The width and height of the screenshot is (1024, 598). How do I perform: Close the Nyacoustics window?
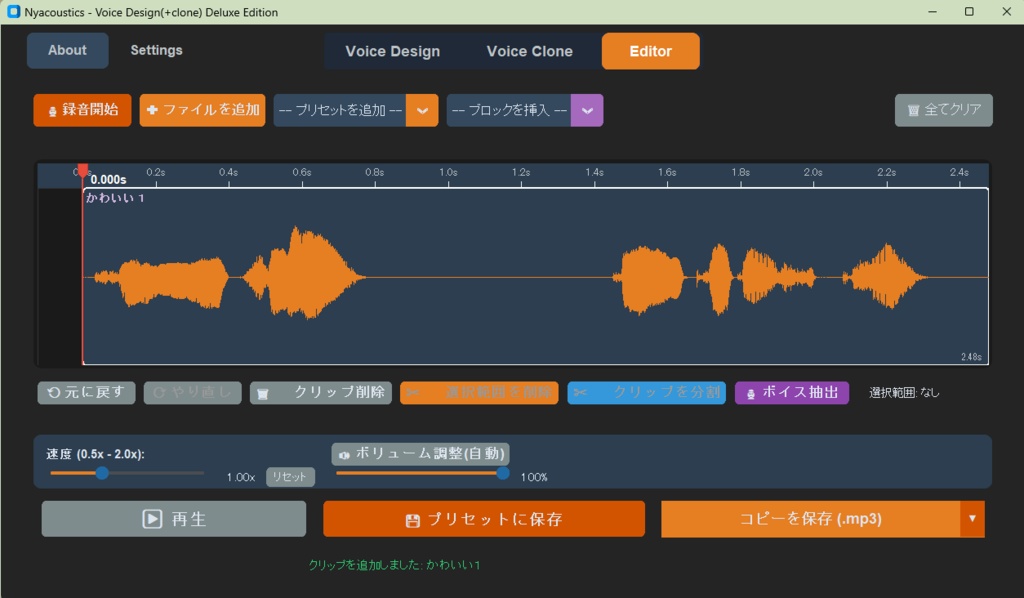tap(1006, 12)
